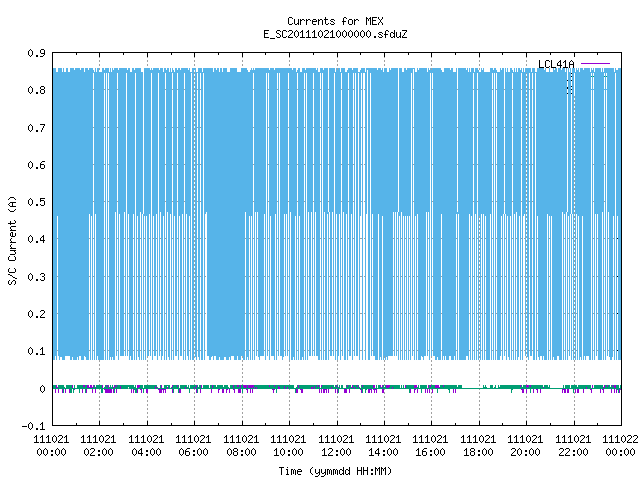
Task: Click the 14:00 x-axis time label
Action: pos(383,452)
